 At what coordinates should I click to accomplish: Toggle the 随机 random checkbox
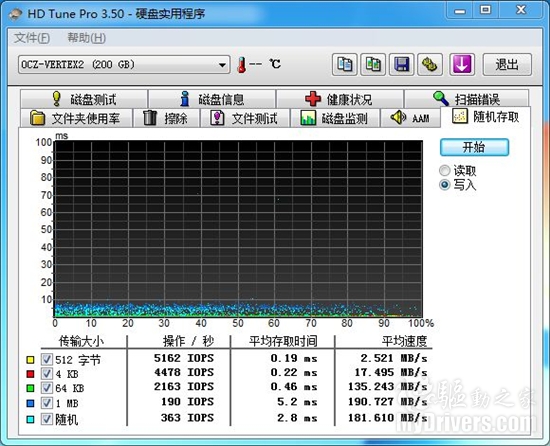[47, 419]
